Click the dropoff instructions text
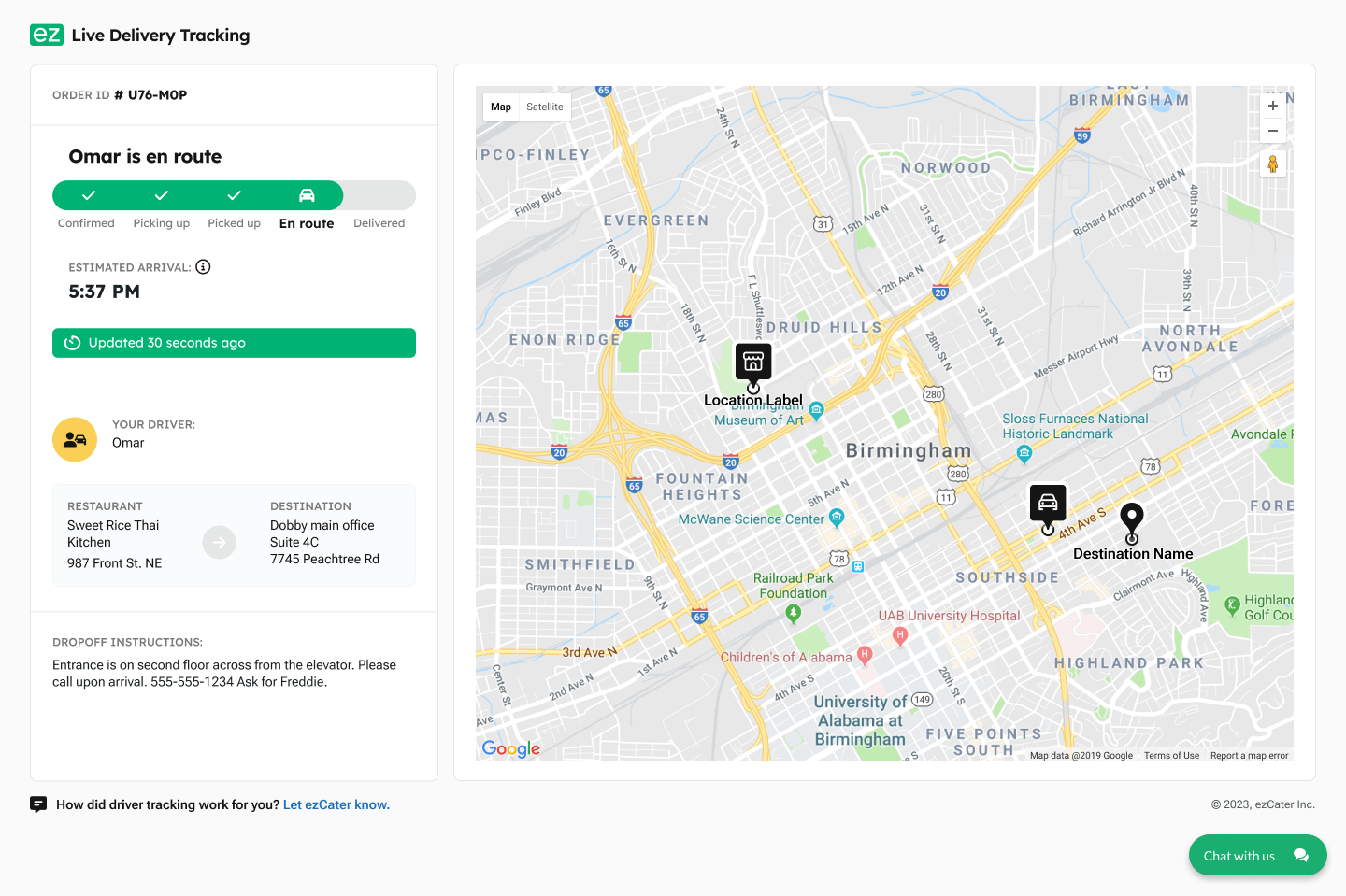This screenshot has height=896, width=1346. [224, 674]
